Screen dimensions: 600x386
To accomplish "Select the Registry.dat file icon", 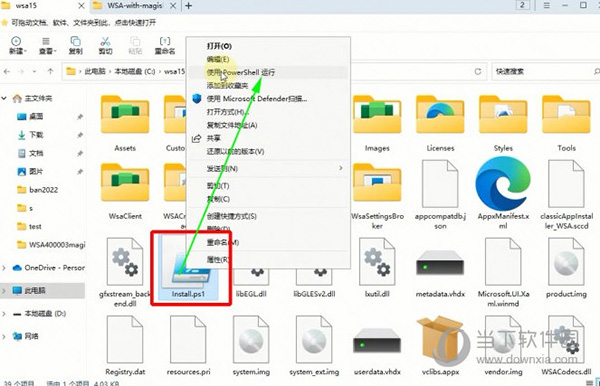I will coord(125,339).
